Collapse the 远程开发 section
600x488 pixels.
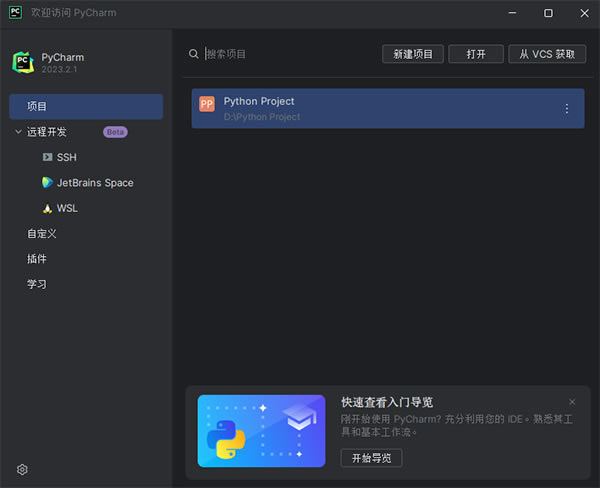tap(18, 132)
